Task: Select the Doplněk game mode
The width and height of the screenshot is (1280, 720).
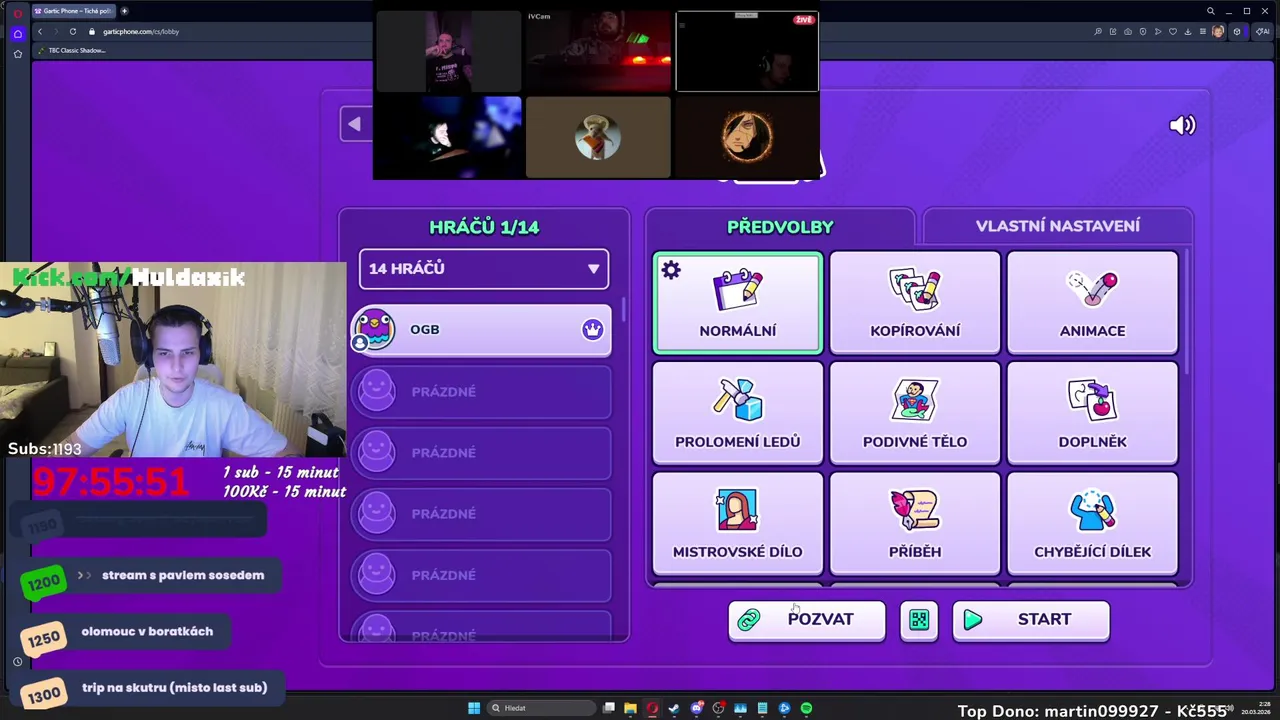Action: [x=1092, y=413]
